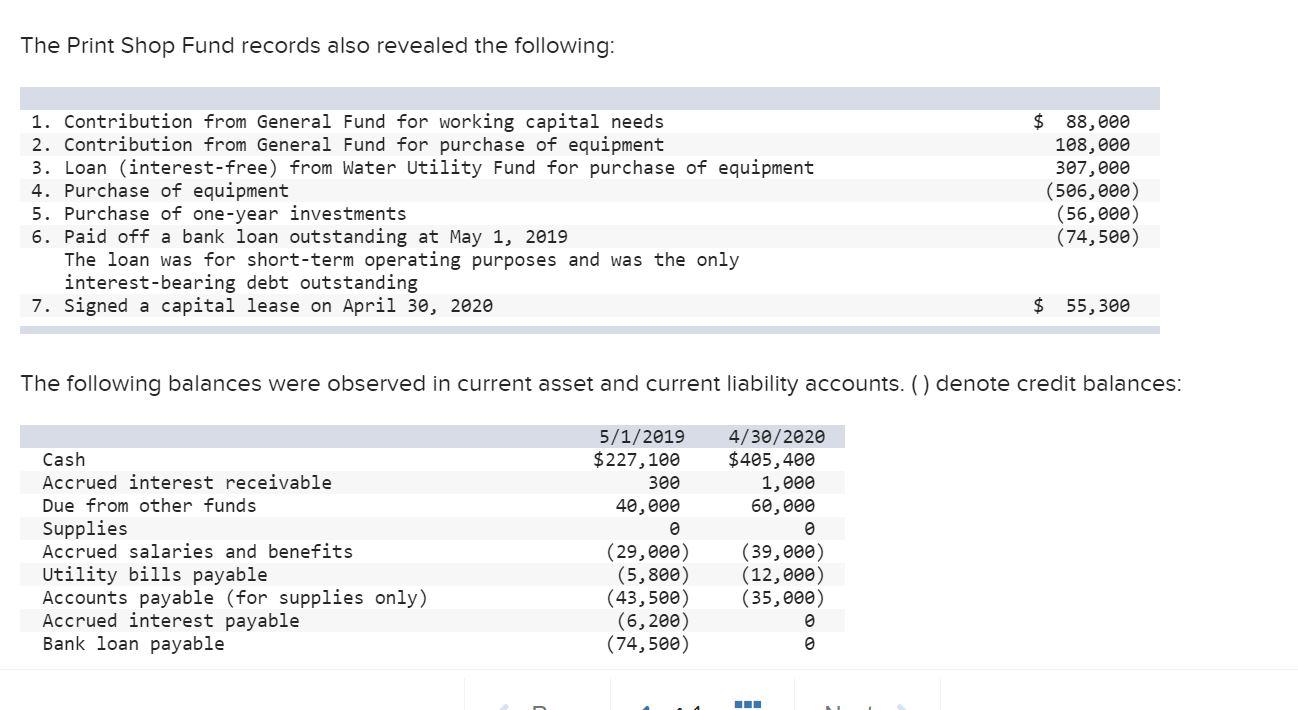This screenshot has width=1298, height=710.
Task: Click the "4/30/2020" column header
Action: 777,437
